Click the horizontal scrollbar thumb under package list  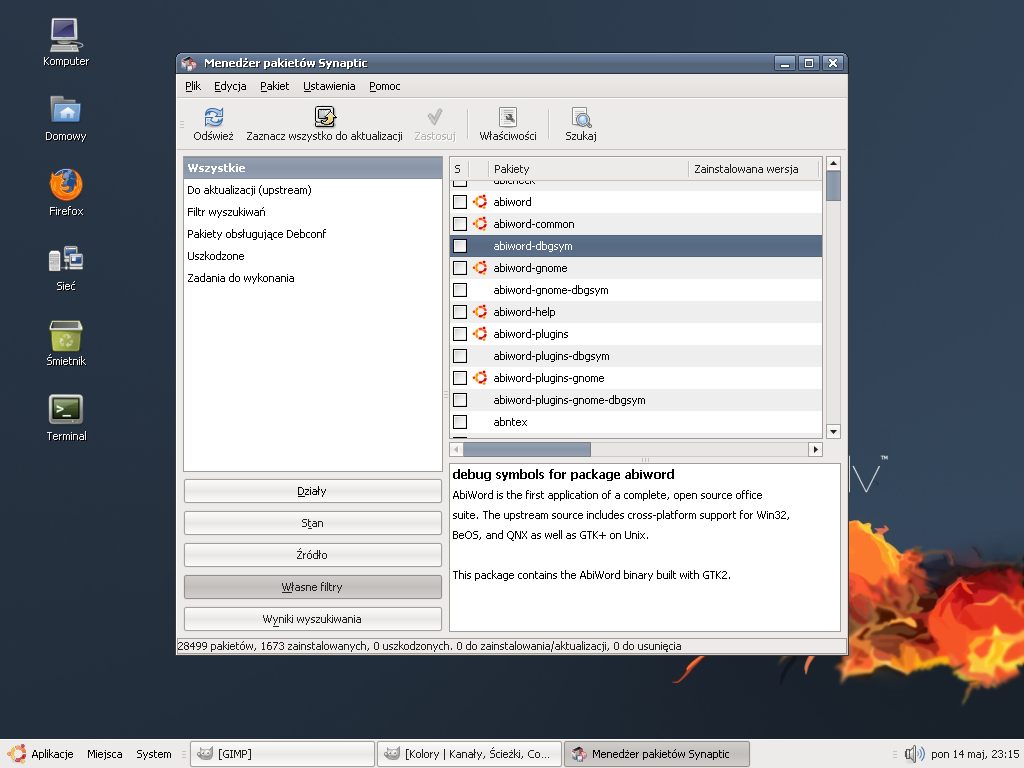526,449
